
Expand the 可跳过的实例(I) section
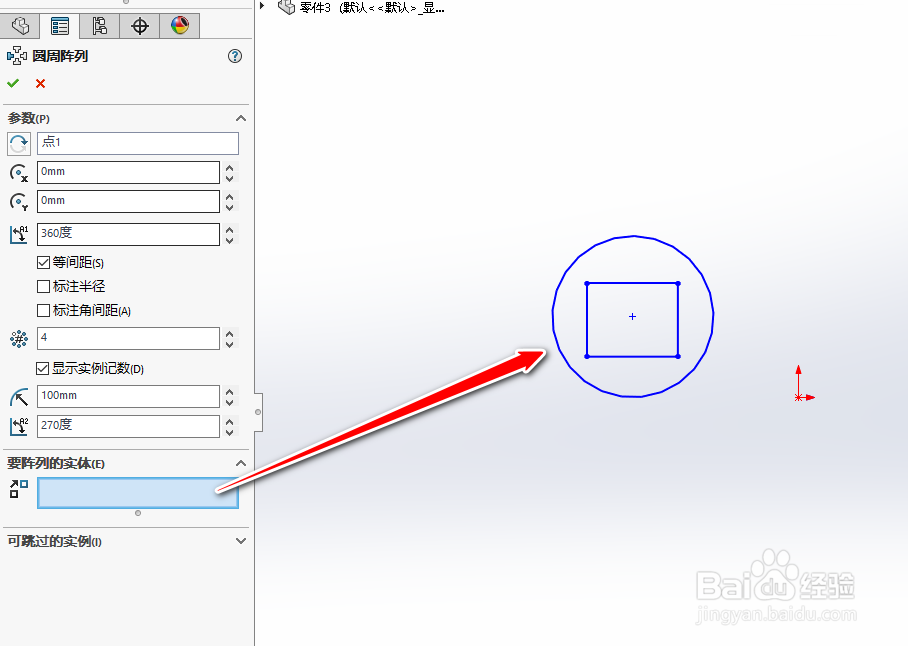tap(240, 540)
